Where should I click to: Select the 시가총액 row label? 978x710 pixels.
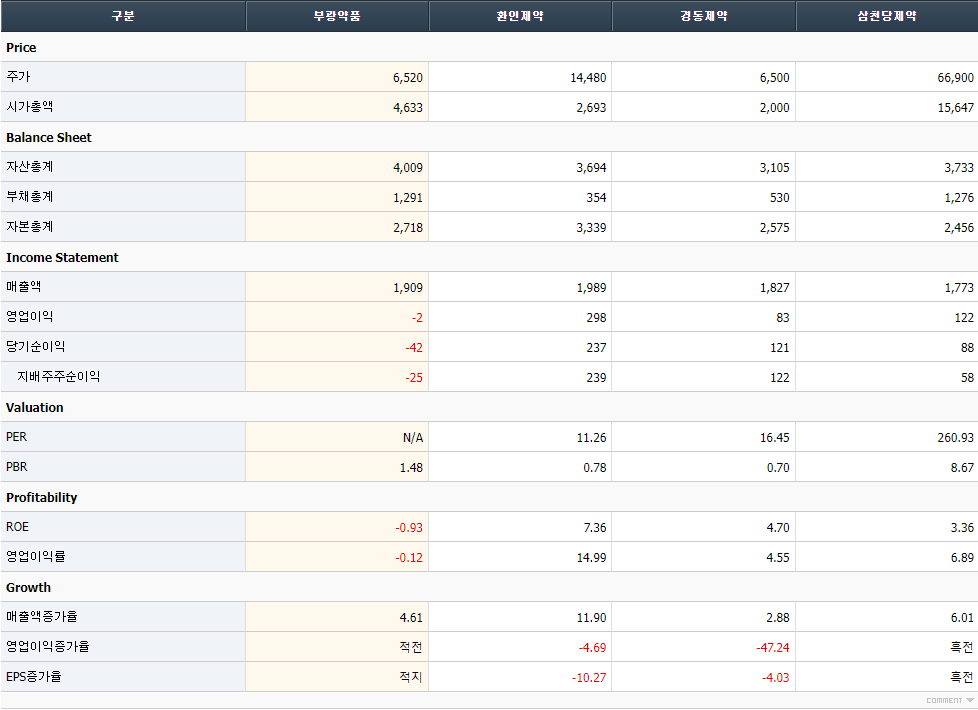[x=123, y=107]
